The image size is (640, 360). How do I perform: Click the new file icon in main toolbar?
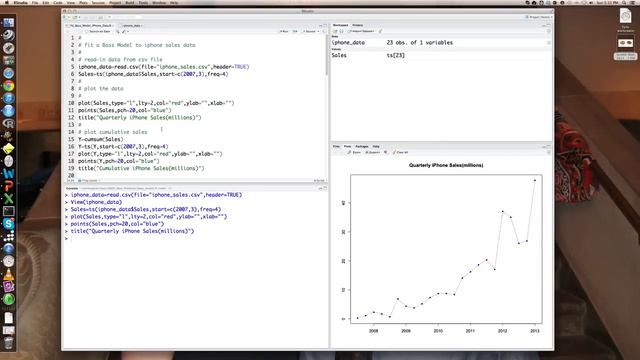point(65,17)
